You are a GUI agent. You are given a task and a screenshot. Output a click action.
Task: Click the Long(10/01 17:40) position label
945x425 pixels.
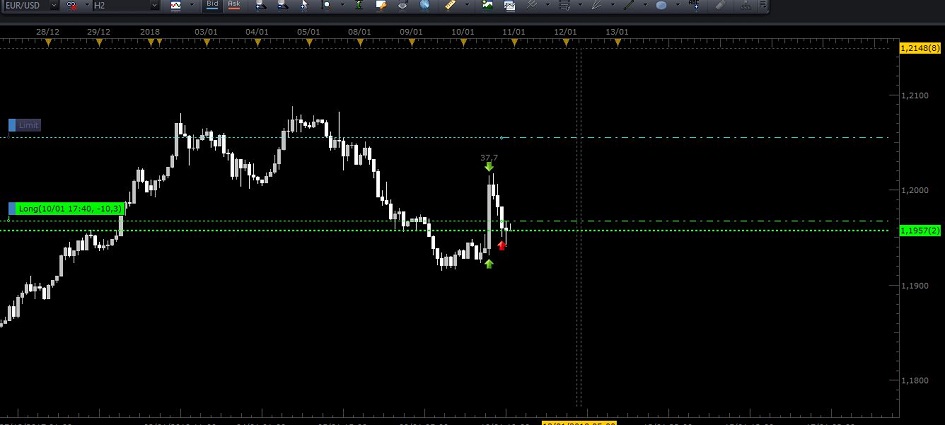point(68,208)
